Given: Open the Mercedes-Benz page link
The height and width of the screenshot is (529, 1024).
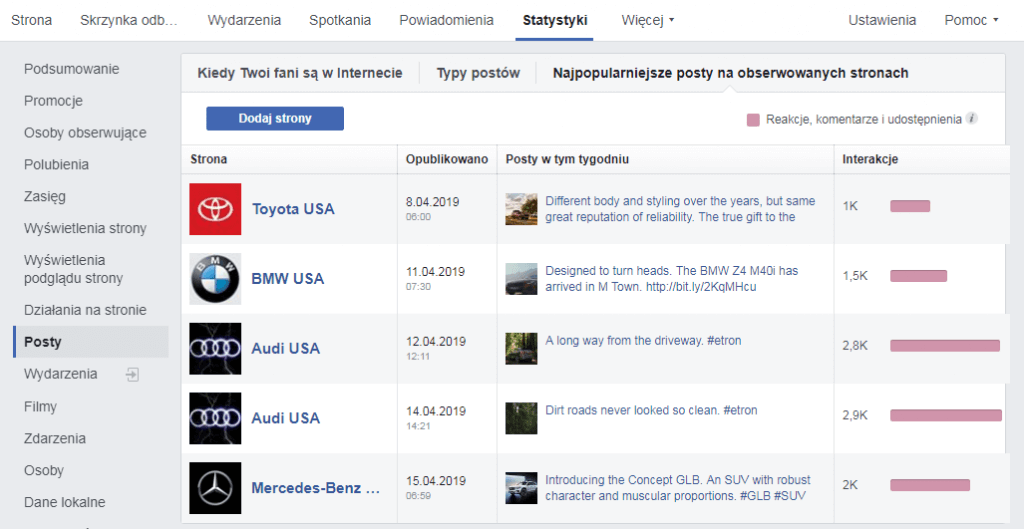Looking at the screenshot, I should [x=315, y=488].
